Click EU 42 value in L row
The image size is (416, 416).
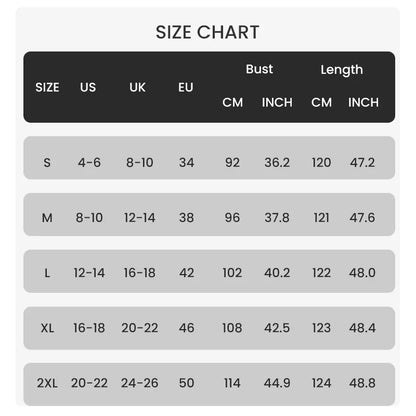[x=186, y=273]
